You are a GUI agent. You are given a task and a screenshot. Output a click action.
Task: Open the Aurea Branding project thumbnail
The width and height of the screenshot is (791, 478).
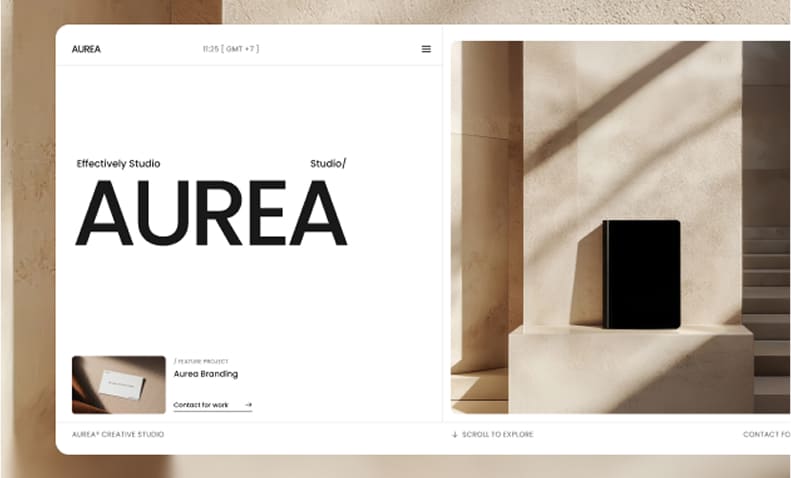(119, 384)
